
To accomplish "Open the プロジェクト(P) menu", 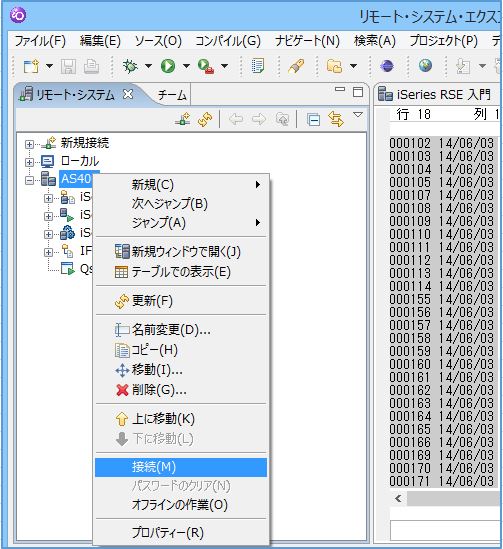I will (x=444, y=41).
